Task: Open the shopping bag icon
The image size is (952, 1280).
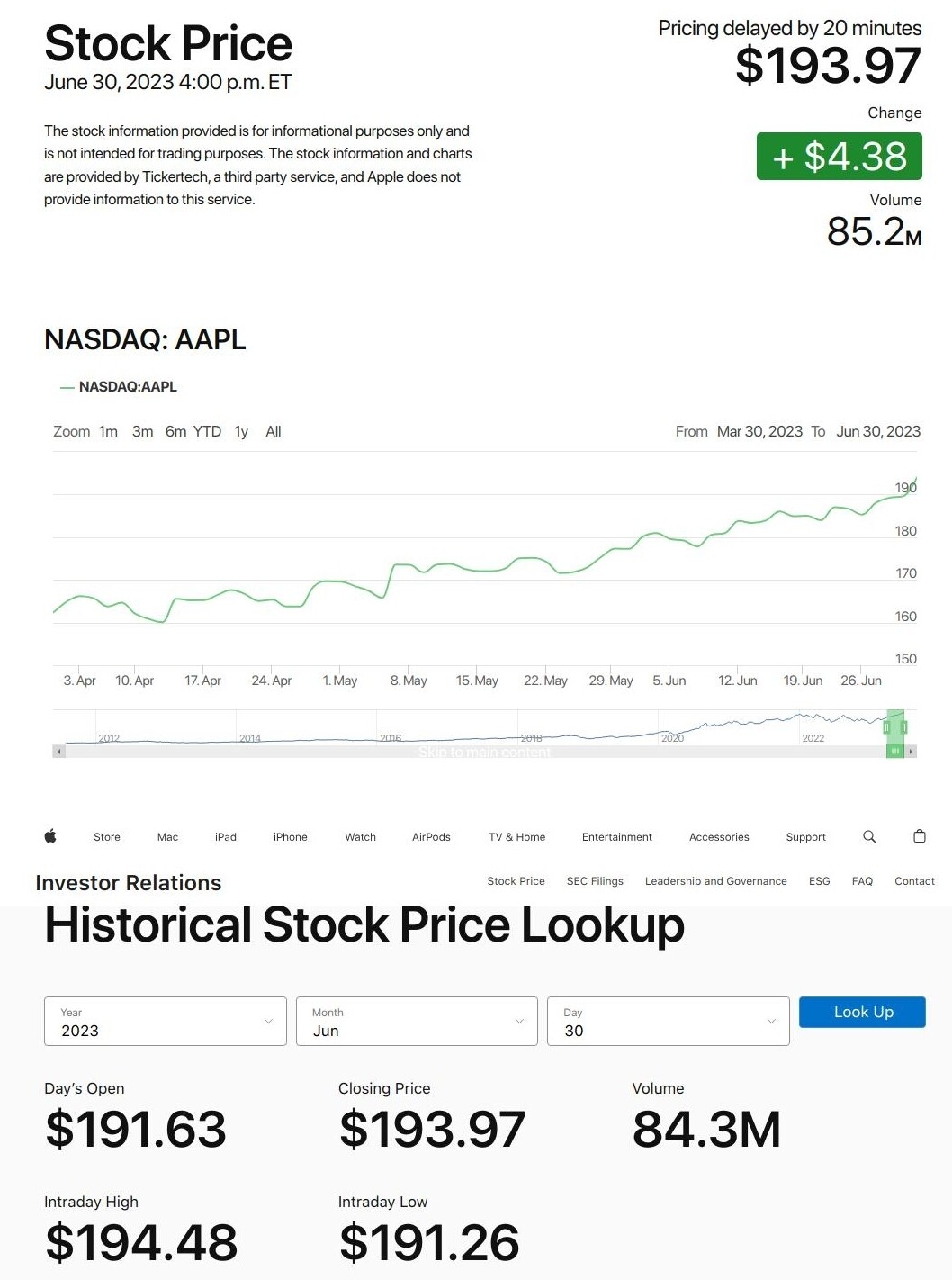Action: [920, 835]
